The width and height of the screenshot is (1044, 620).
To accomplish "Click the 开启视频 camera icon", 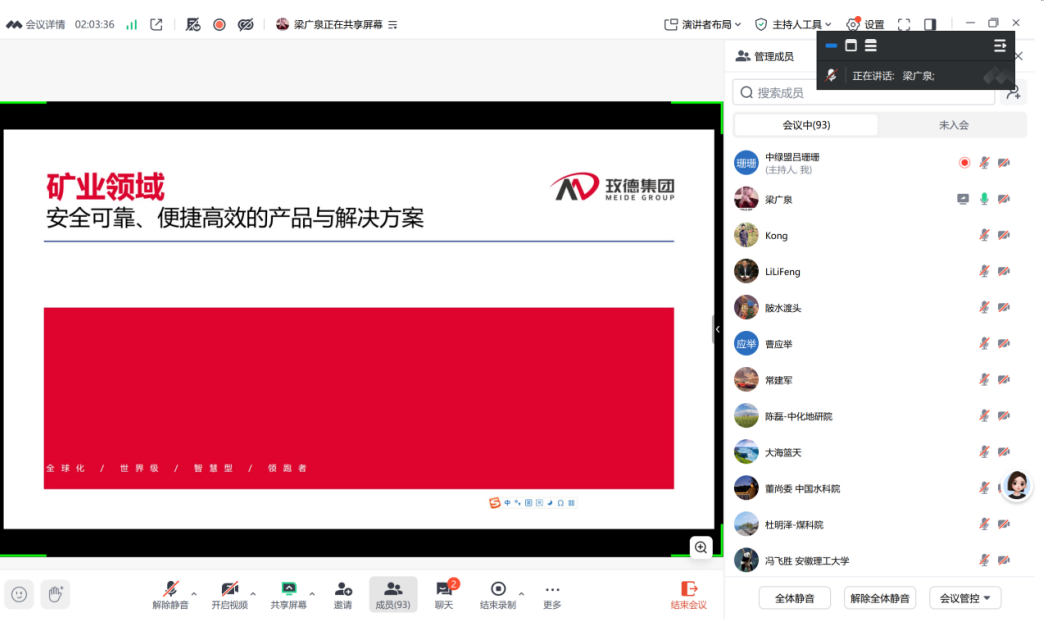I will pos(229,589).
